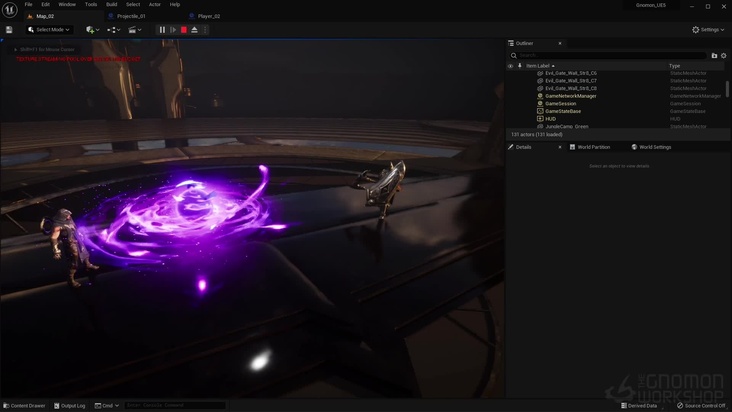Open the Settings dropdown
This screenshot has height=412, width=732.
pos(708,30)
